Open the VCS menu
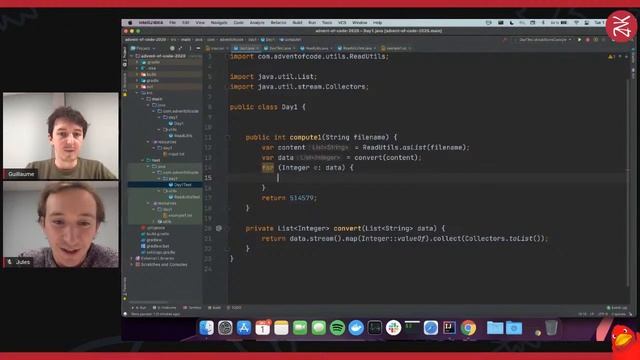640x360 pixels. tap(342, 23)
